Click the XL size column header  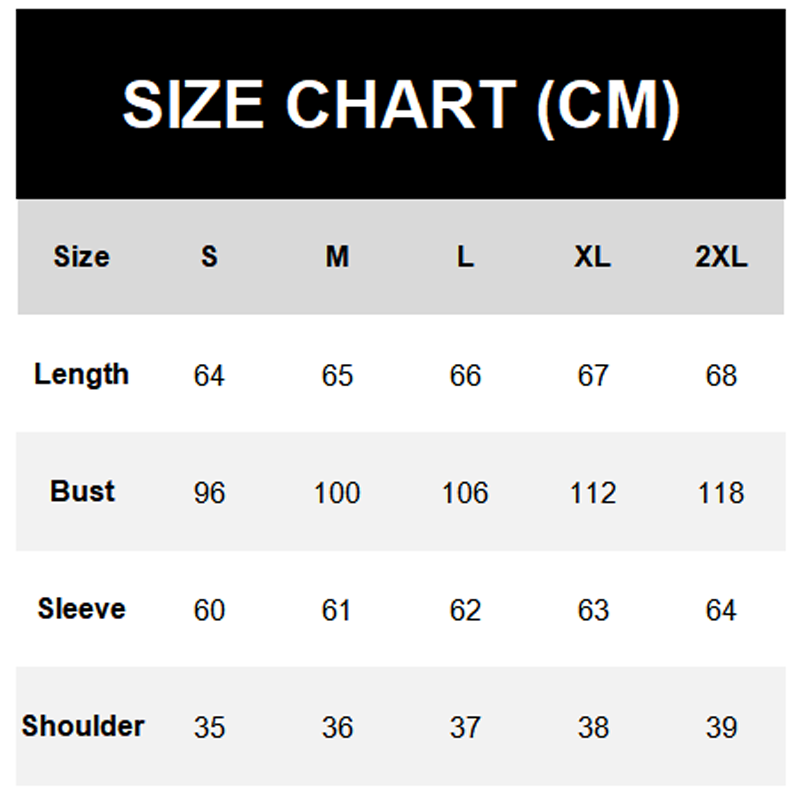click(x=592, y=257)
